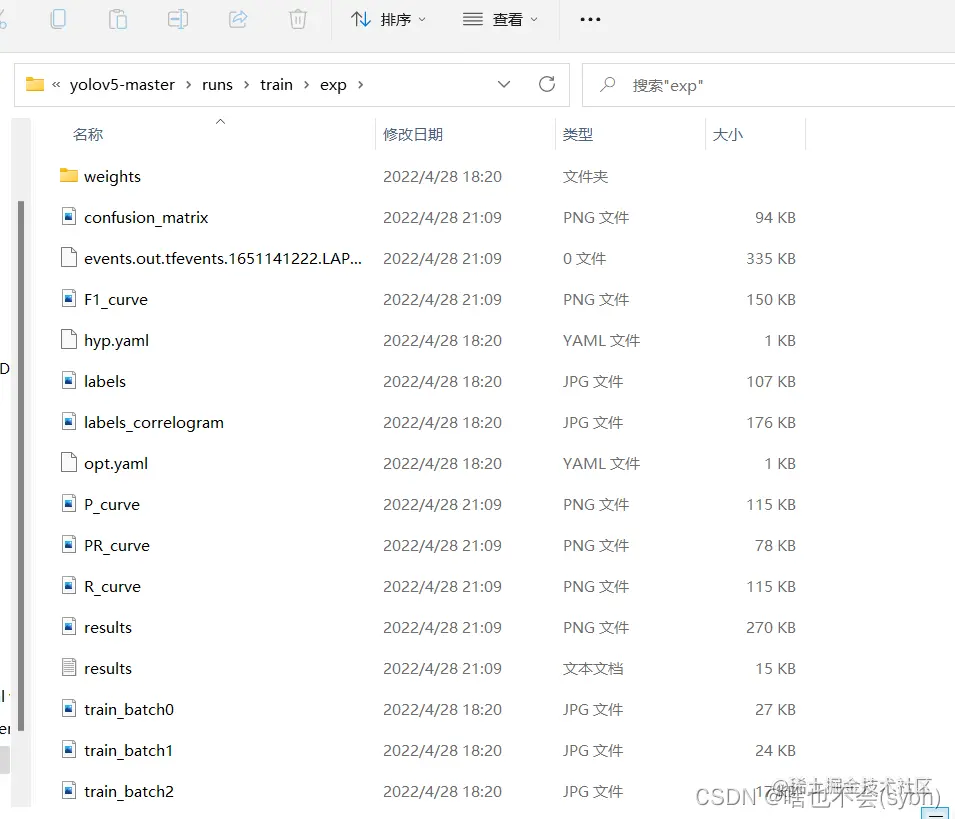The height and width of the screenshot is (819, 955).
Task: Click the Paste toolbar icon
Action: click(x=118, y=19)
